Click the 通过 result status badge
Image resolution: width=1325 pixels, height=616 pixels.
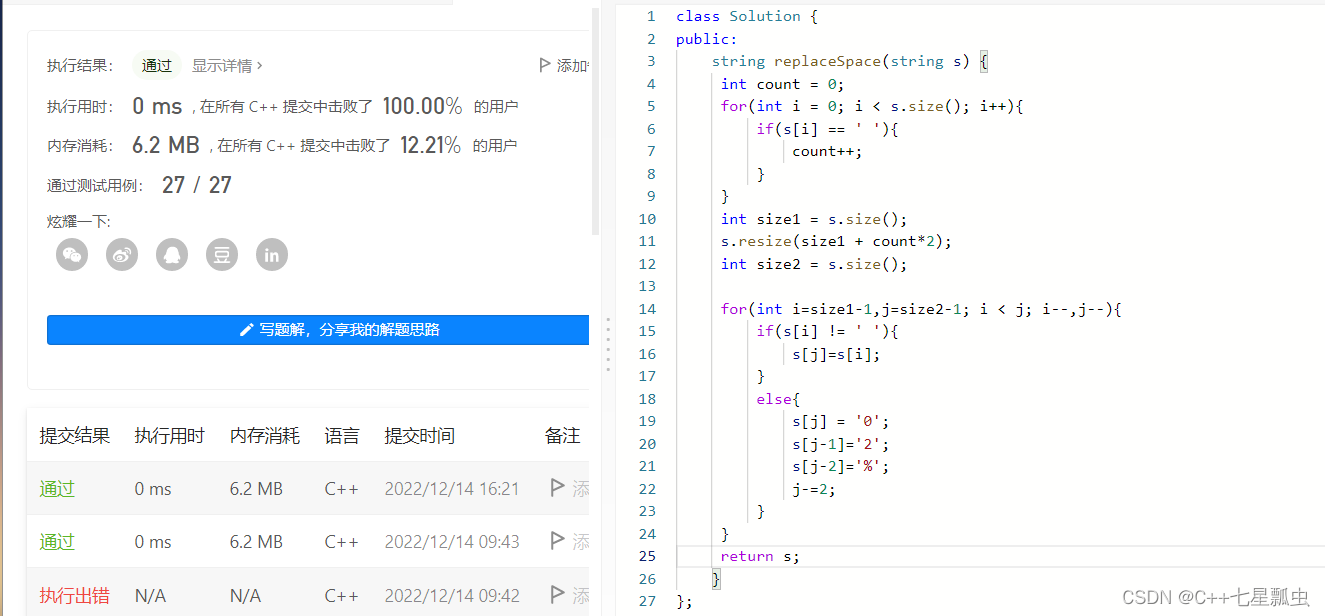pos(157,65)
